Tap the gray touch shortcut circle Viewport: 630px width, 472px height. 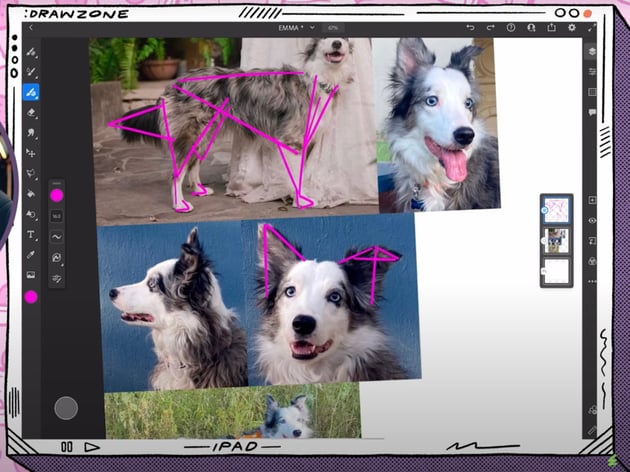tap(66, 408)
